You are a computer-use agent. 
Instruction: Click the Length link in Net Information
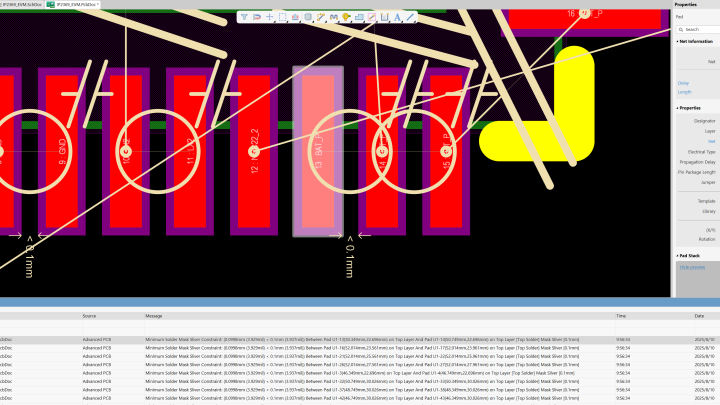point(684,92)
